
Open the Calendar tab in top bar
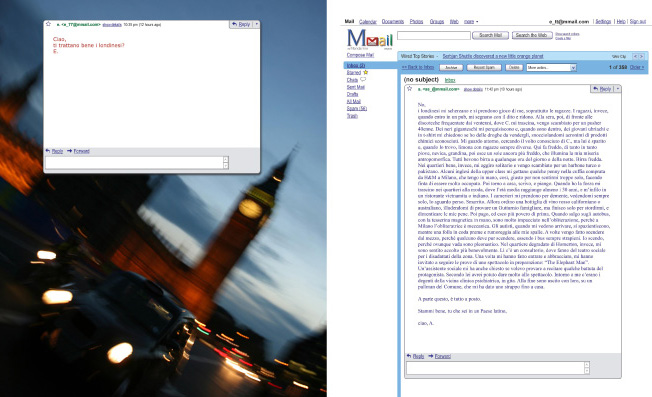pyautogui.click(x=368, y=22)
